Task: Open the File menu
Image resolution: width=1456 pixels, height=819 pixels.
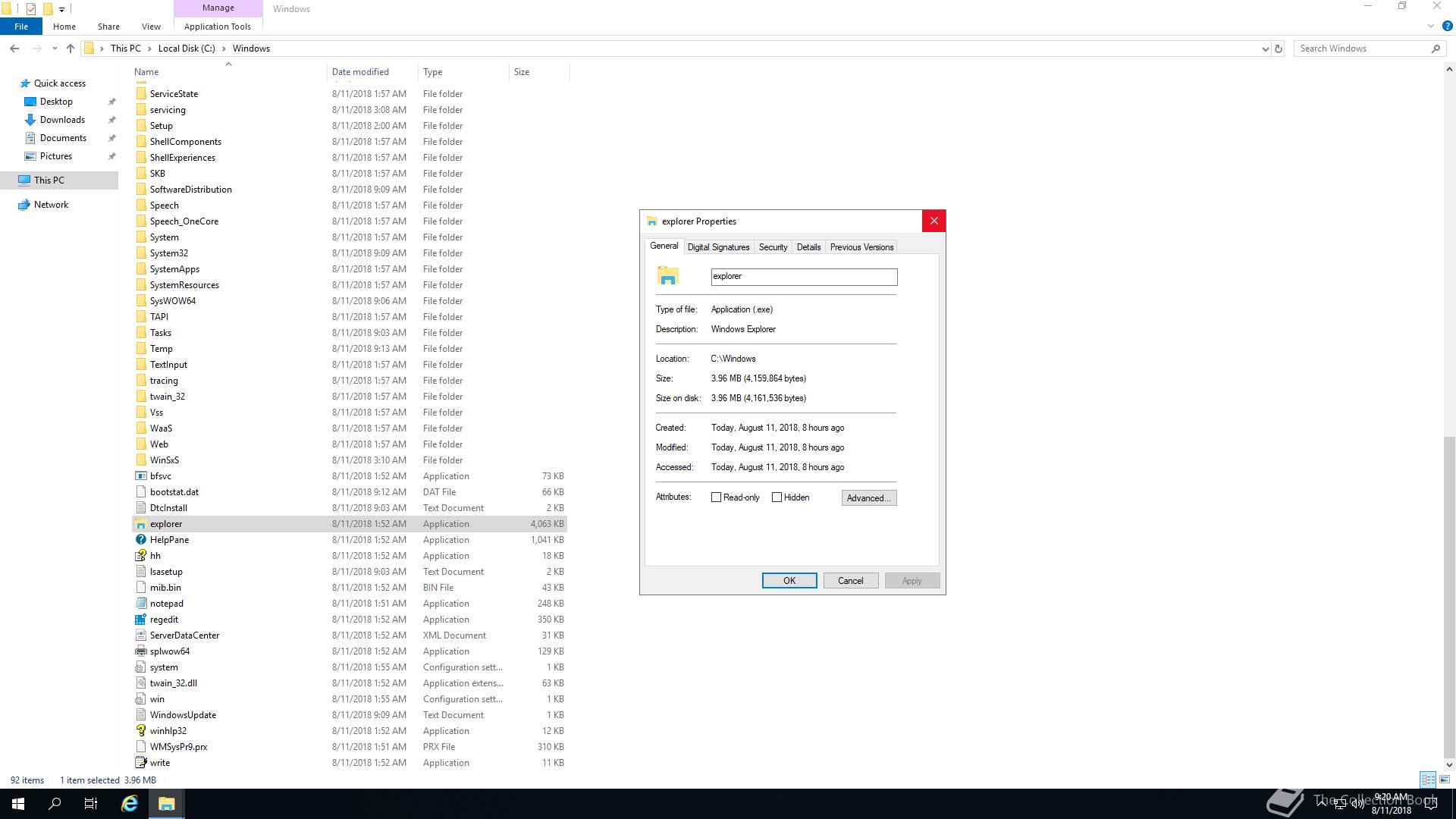Action: [x=21, y=27]
